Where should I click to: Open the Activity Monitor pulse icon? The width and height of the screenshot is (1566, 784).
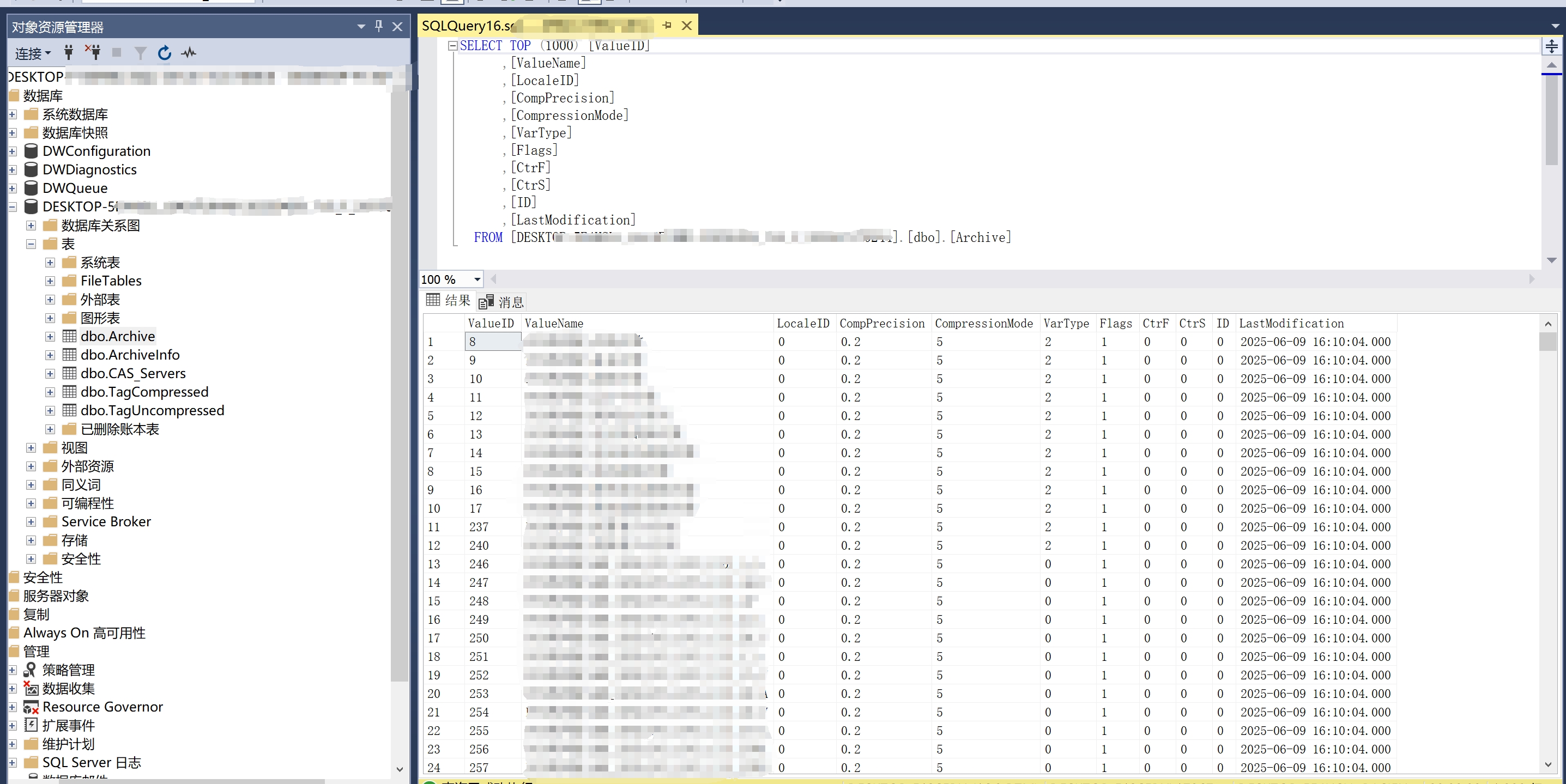tap(189, 53)
